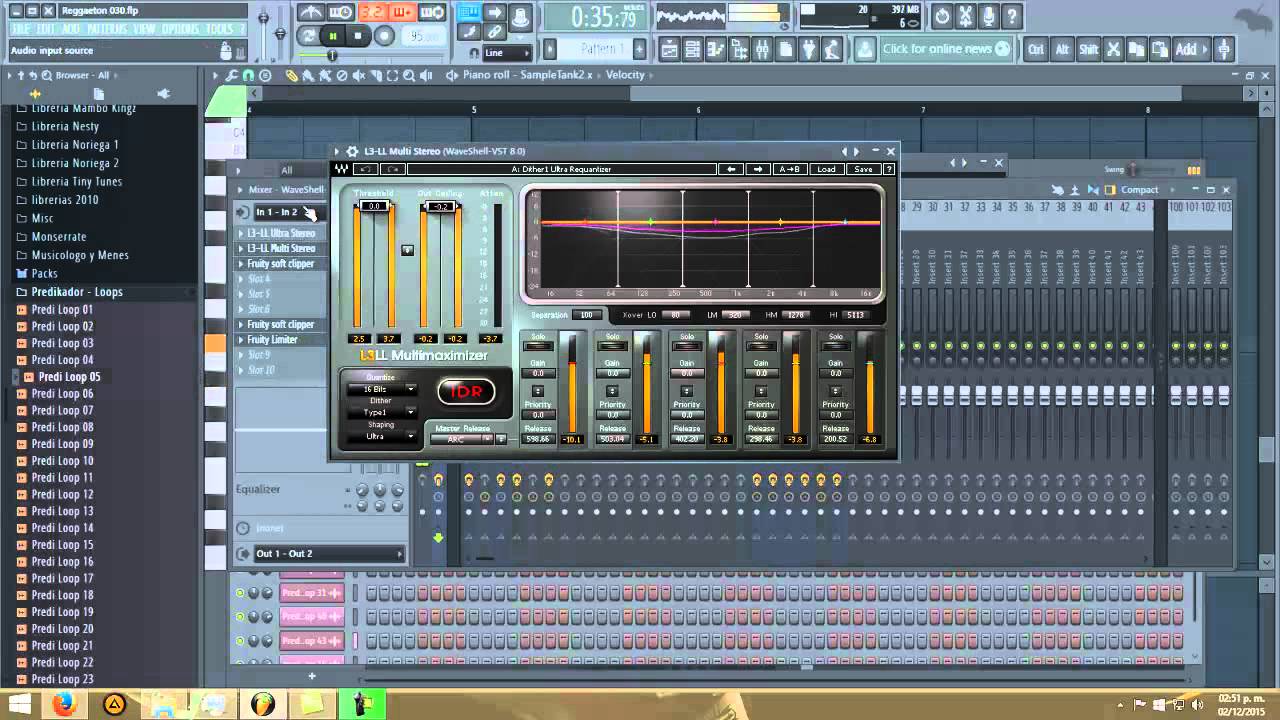This screenshot has width=1280, height=720.
Task: Click Waves plugin Load preset button
Action: point(826,169)
